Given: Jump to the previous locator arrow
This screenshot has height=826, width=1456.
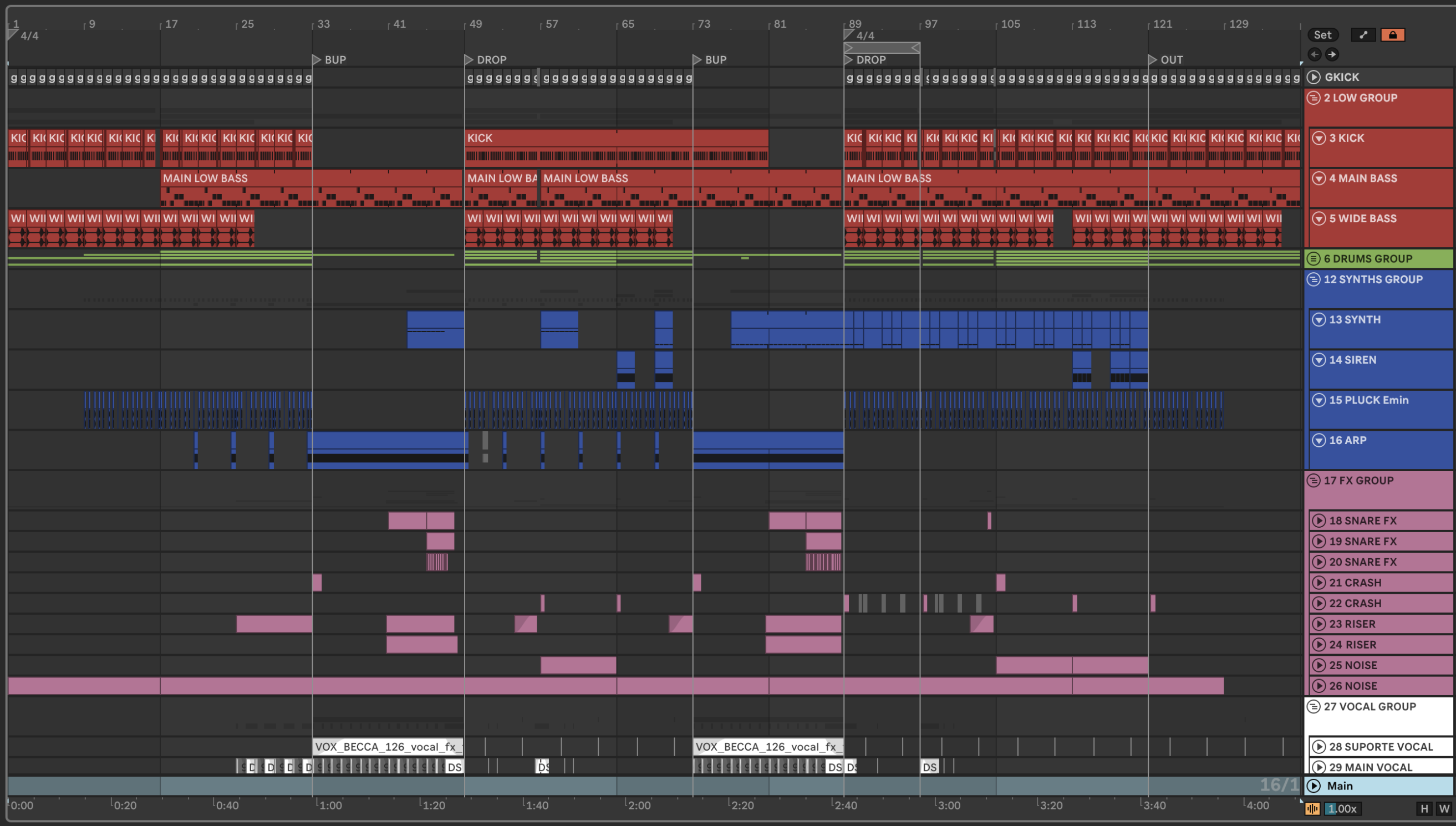Looking at the screenshot, I should (x=1314, y=54).
